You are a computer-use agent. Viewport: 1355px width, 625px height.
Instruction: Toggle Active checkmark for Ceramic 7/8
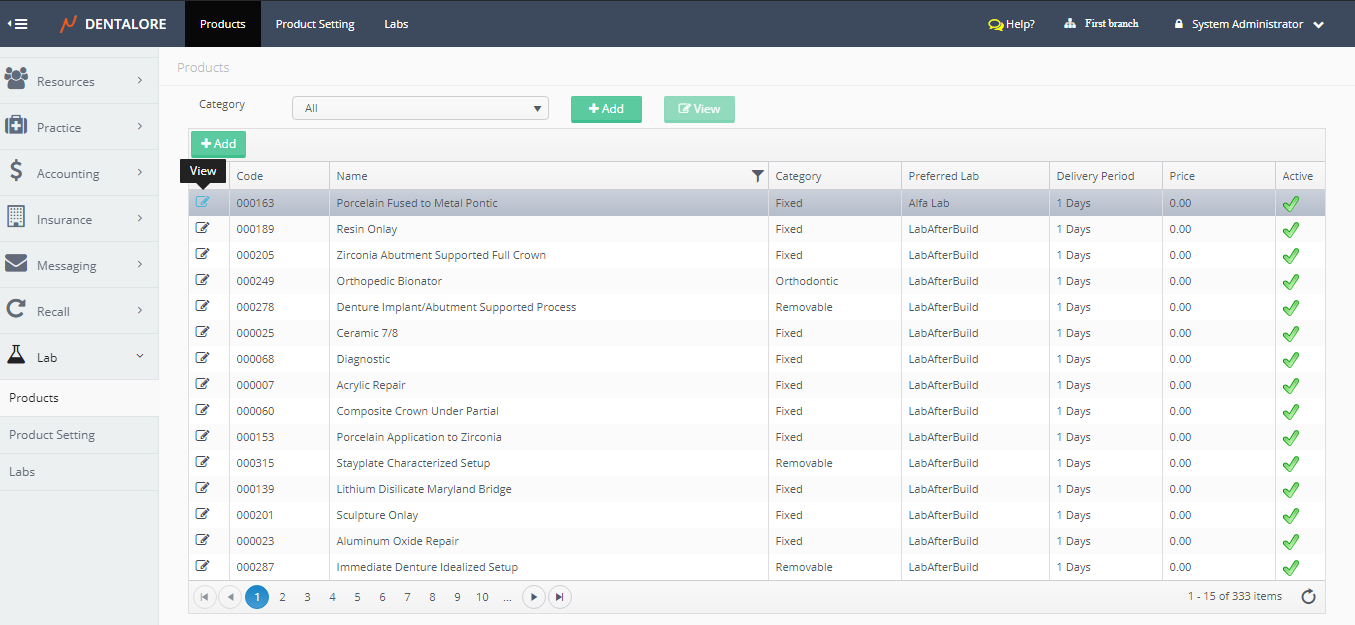[x=1291, y=333]
